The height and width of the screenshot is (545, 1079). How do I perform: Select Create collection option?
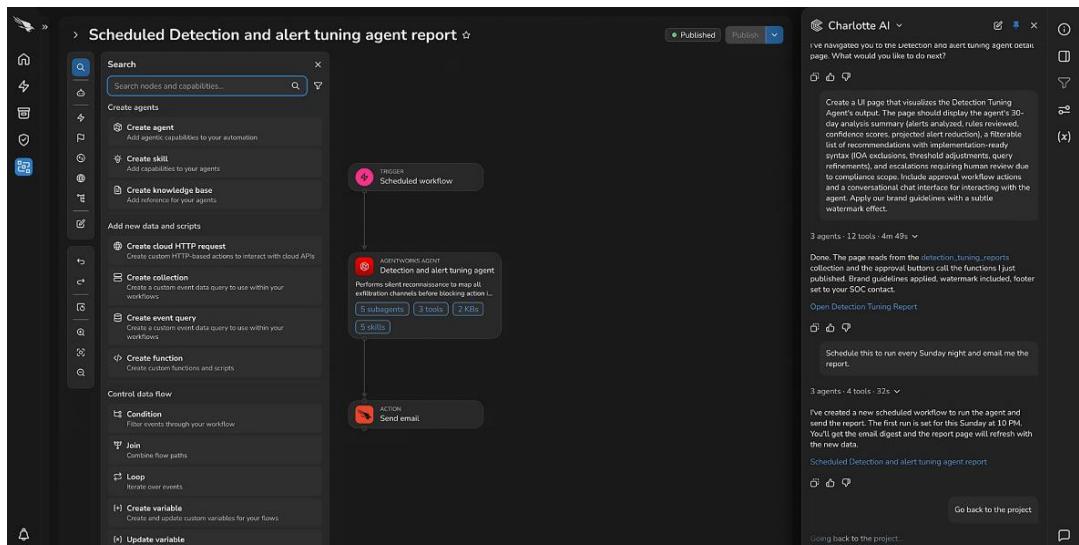click(x=214, y=286)
